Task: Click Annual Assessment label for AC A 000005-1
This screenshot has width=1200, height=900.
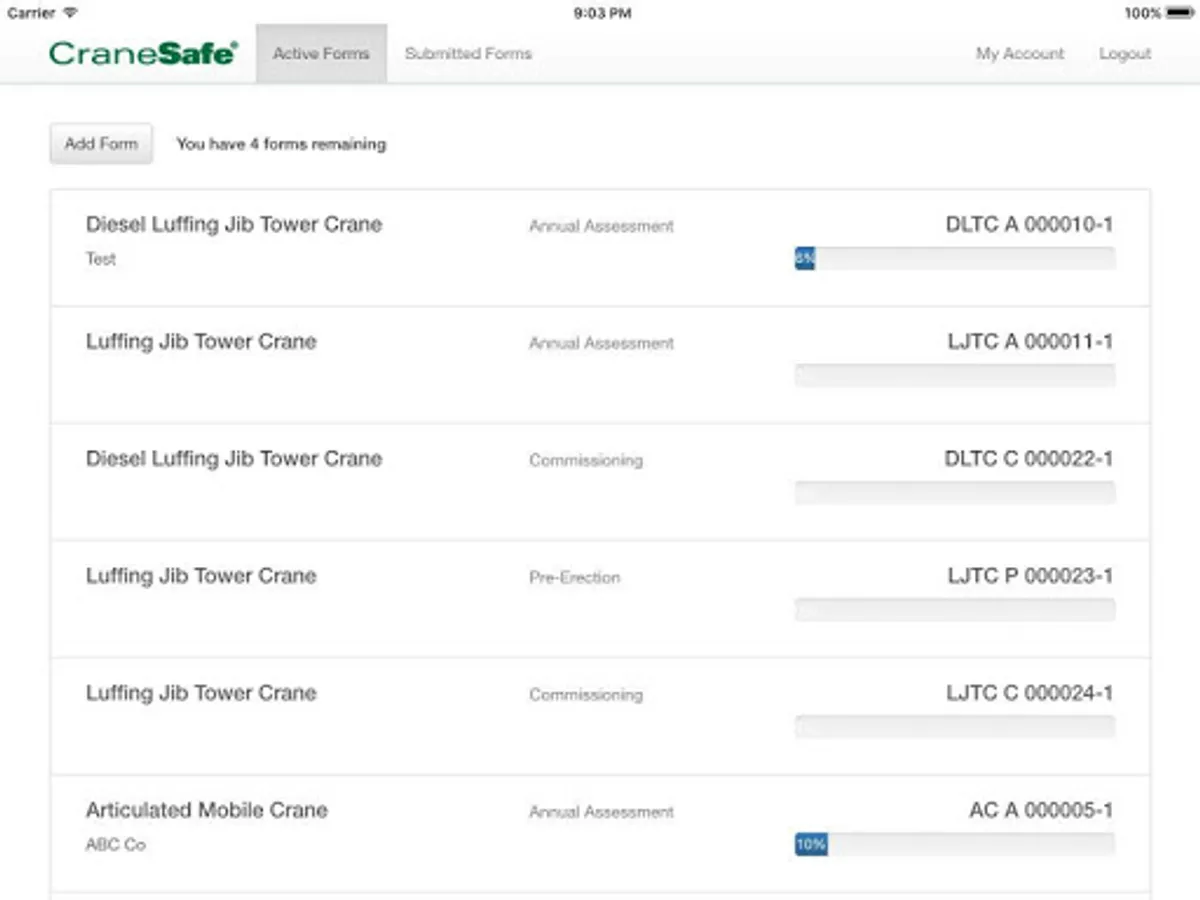Action: click(601, 812)
